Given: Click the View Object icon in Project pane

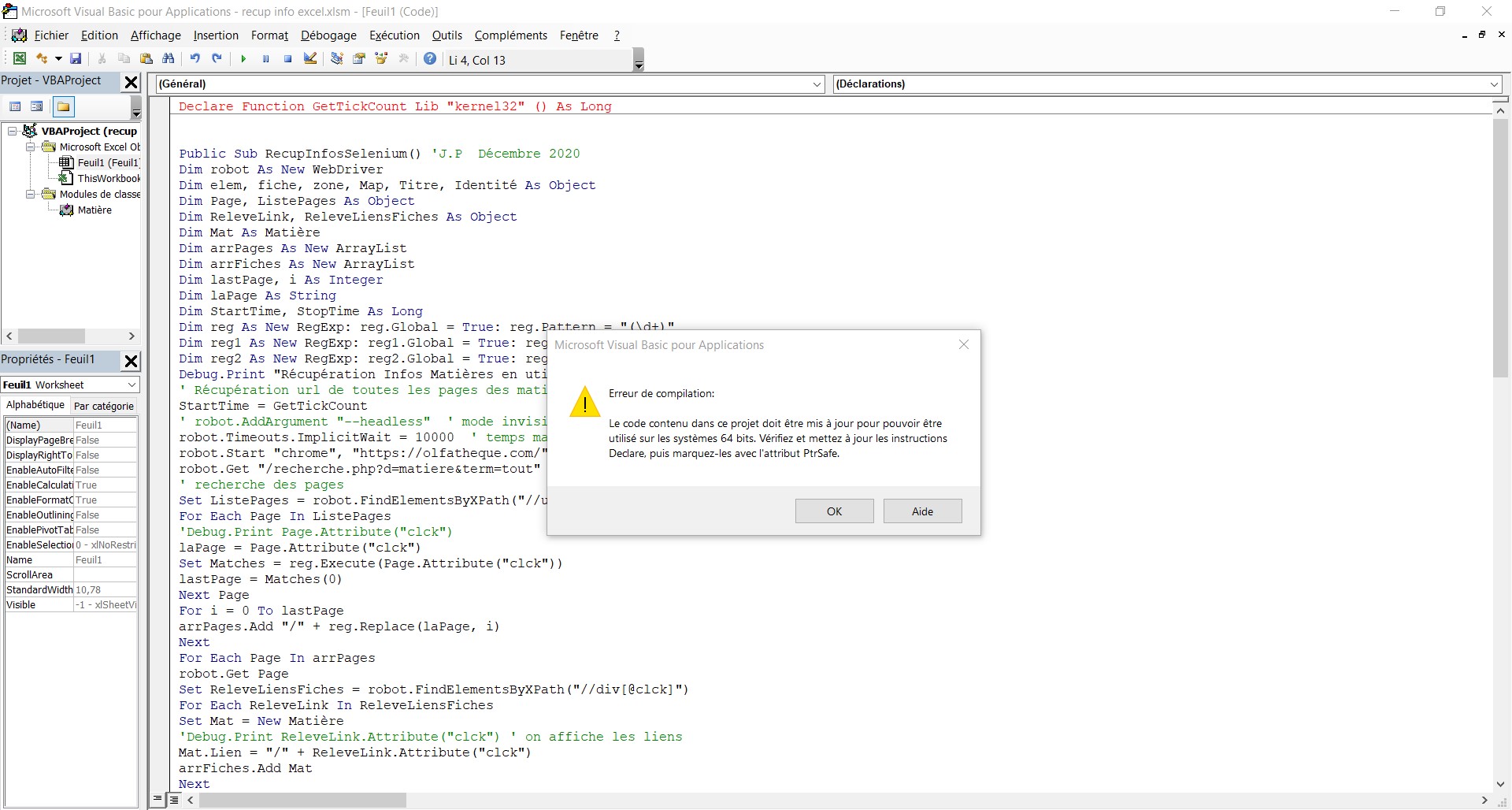Looking at the screenshot, I should click(37, 106).
